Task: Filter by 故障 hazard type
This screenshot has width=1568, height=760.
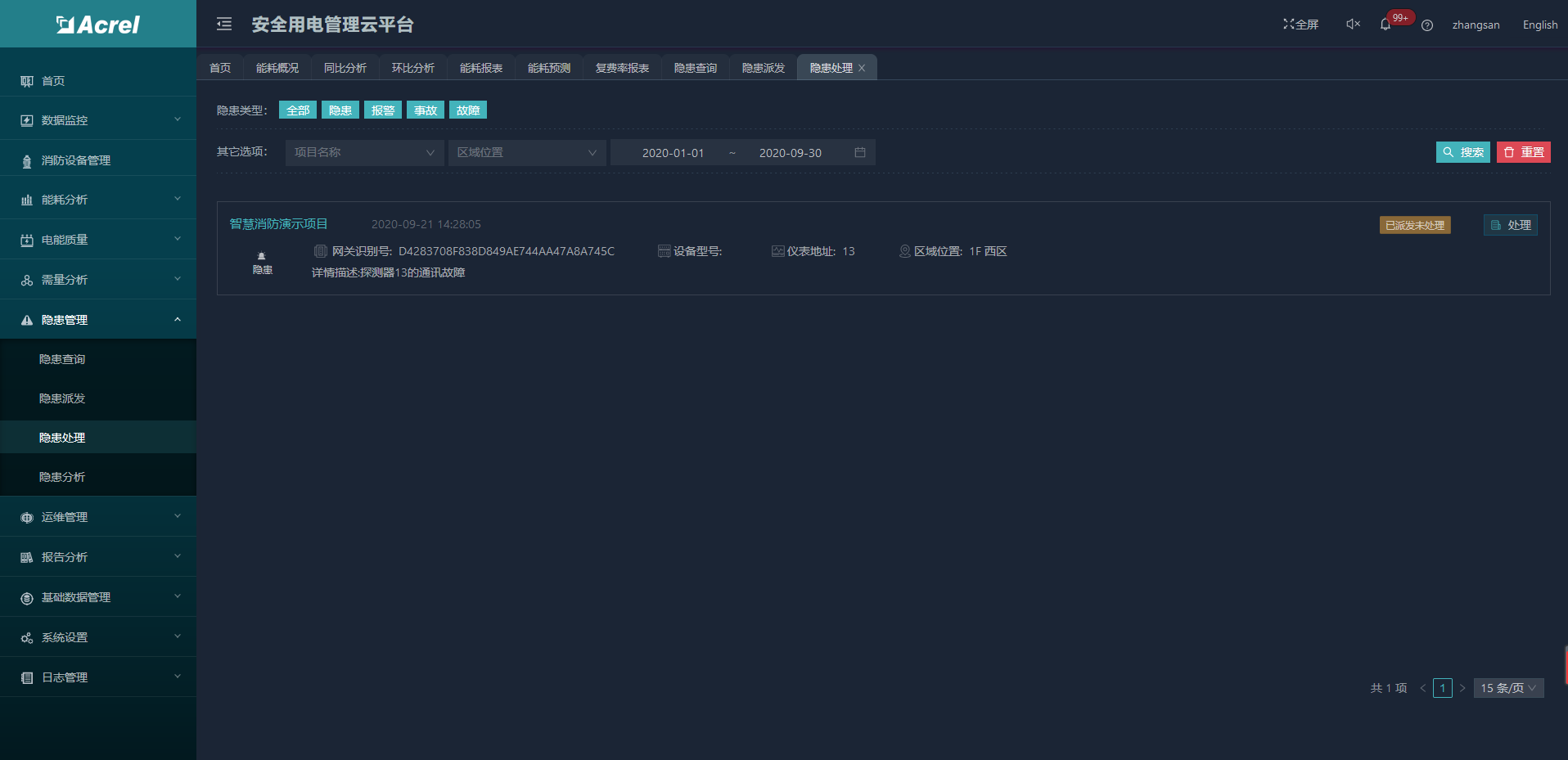Action: coord(468,110)
